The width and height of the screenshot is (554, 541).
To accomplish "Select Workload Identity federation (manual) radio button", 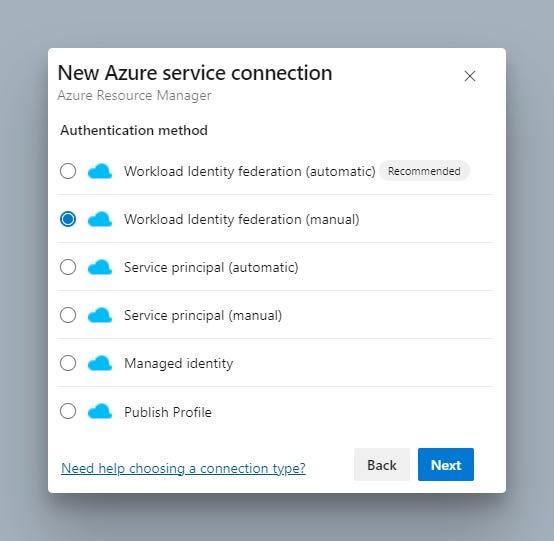I will pos(68,219).
